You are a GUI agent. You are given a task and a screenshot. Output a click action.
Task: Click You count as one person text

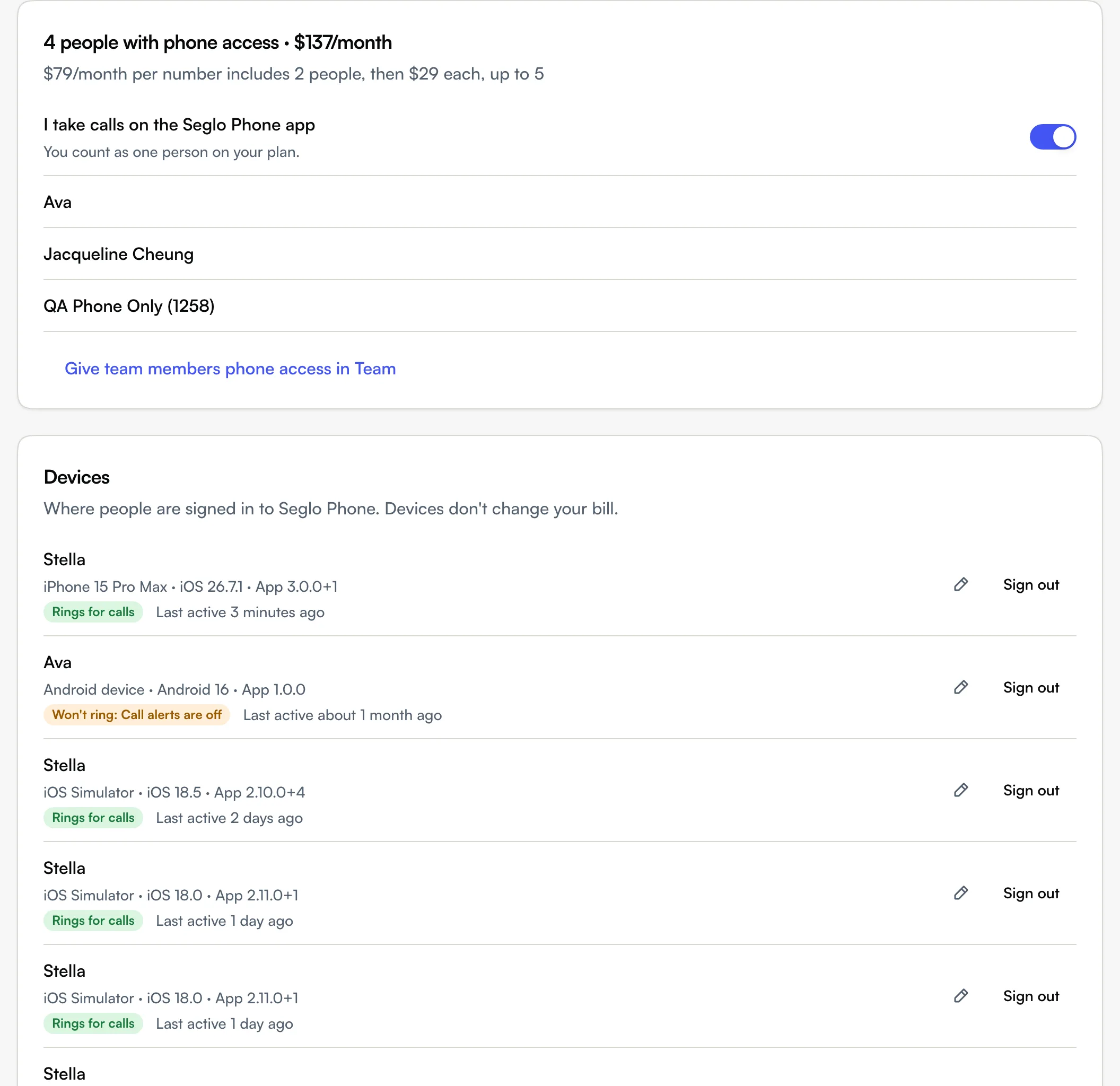[171, 152]
